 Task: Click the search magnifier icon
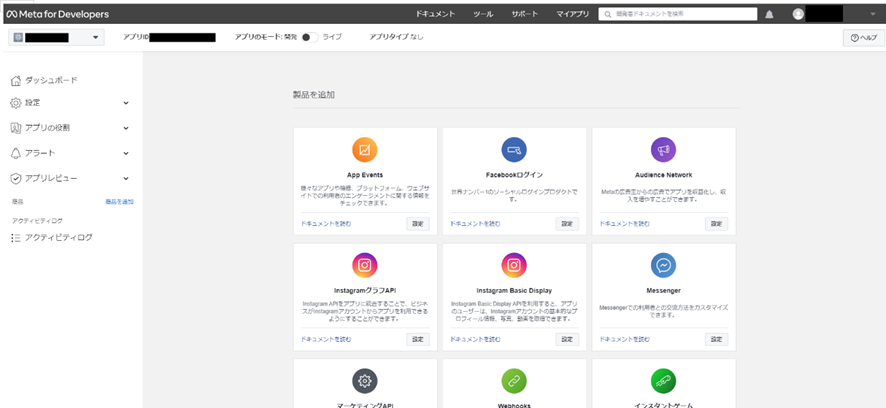point(607,14)
